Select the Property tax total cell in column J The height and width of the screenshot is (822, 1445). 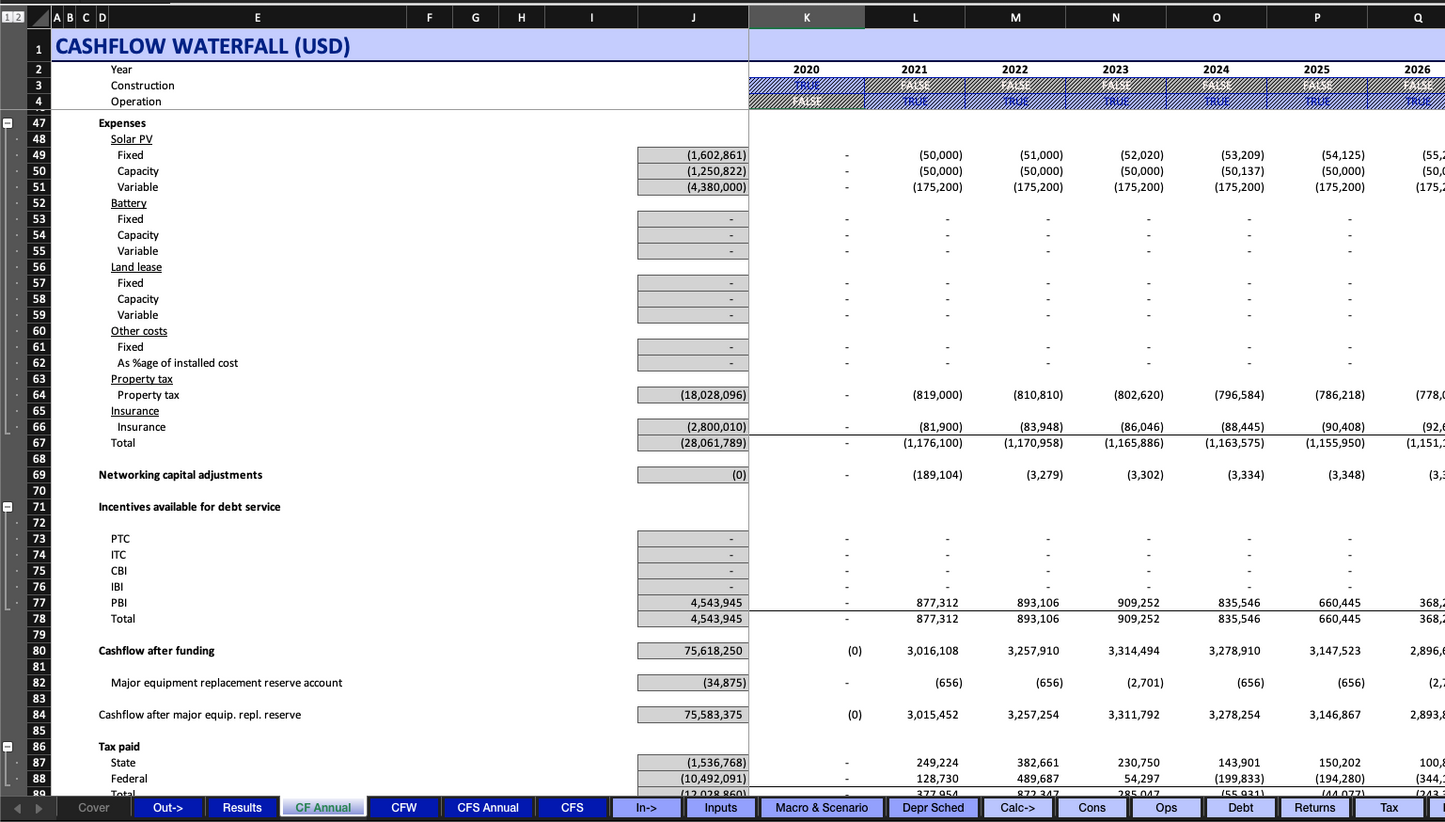tap(692, 395)
